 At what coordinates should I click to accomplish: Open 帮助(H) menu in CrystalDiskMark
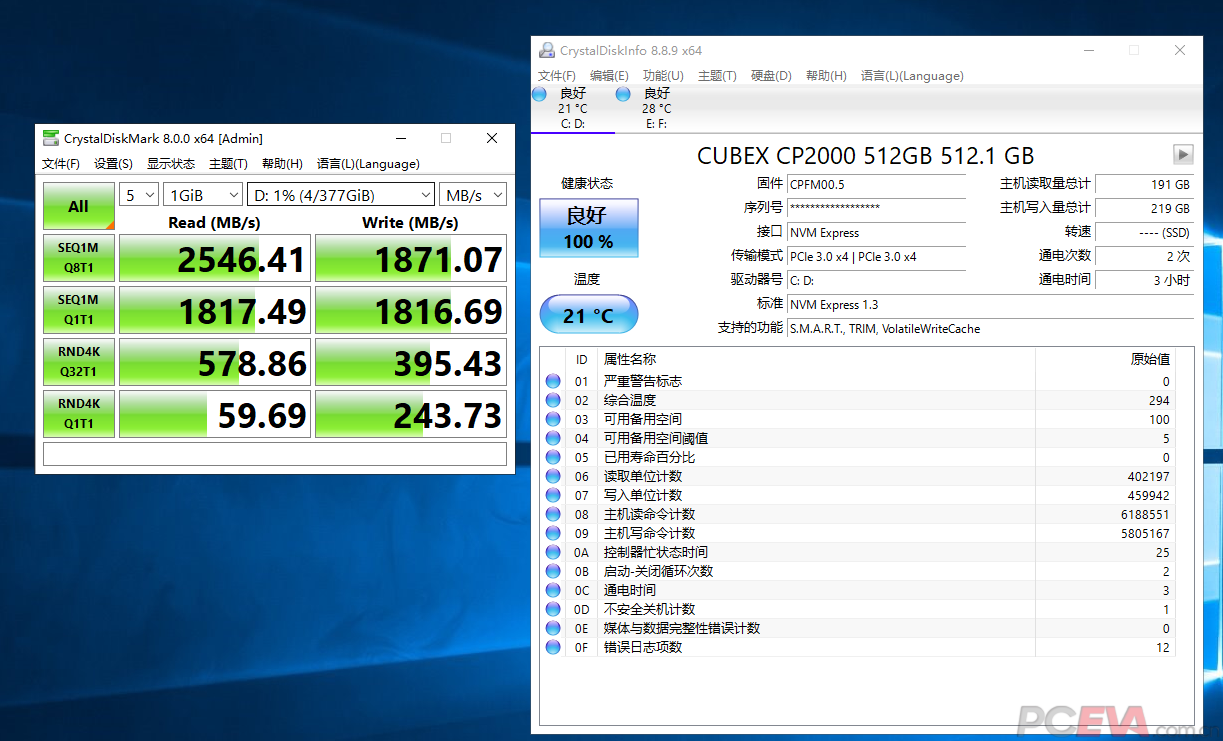[282, 164]
